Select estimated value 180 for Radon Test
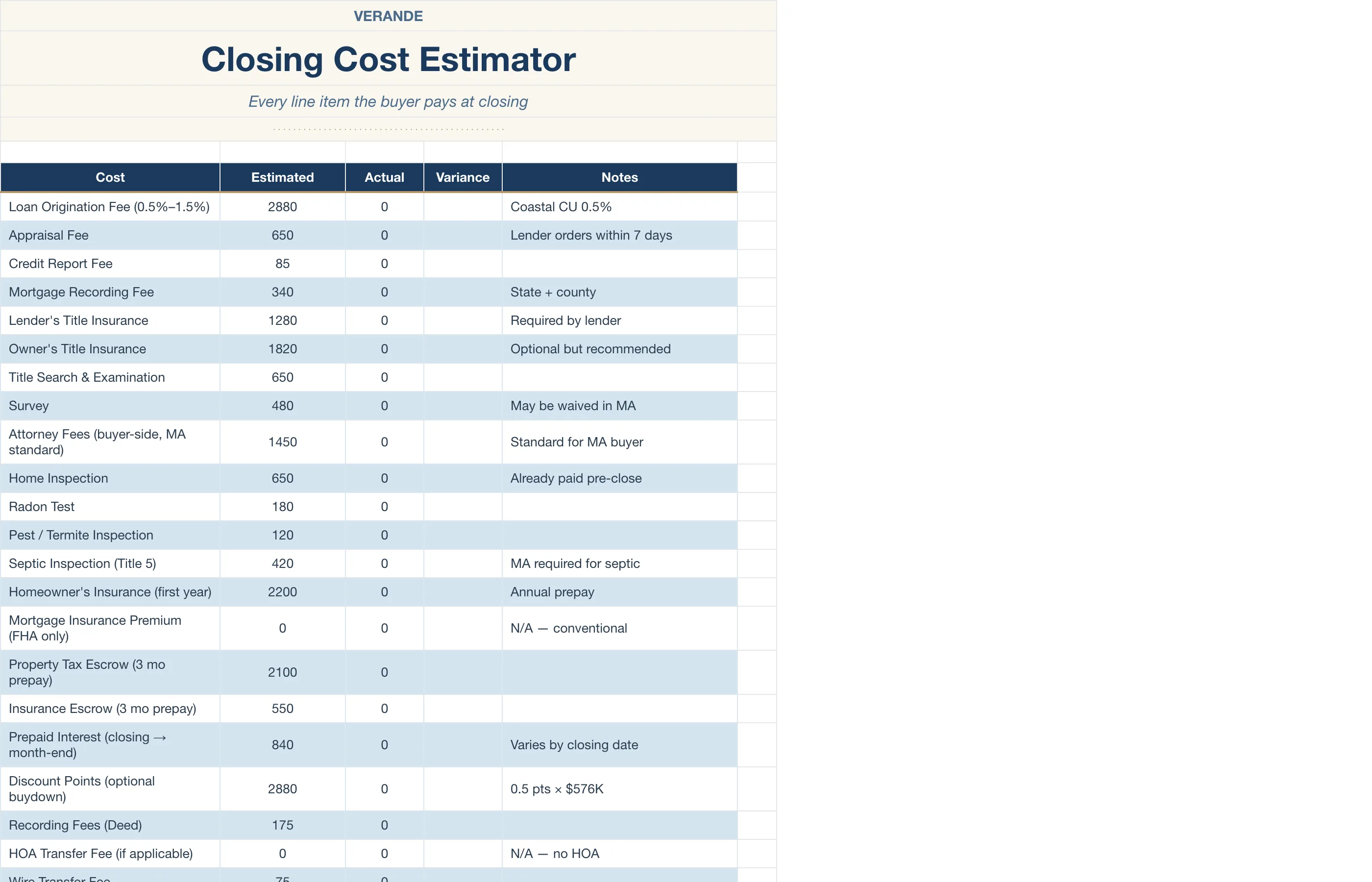The height and width of the screenshot is (882, 1372). pyautogui.click(x=282, y=507)
